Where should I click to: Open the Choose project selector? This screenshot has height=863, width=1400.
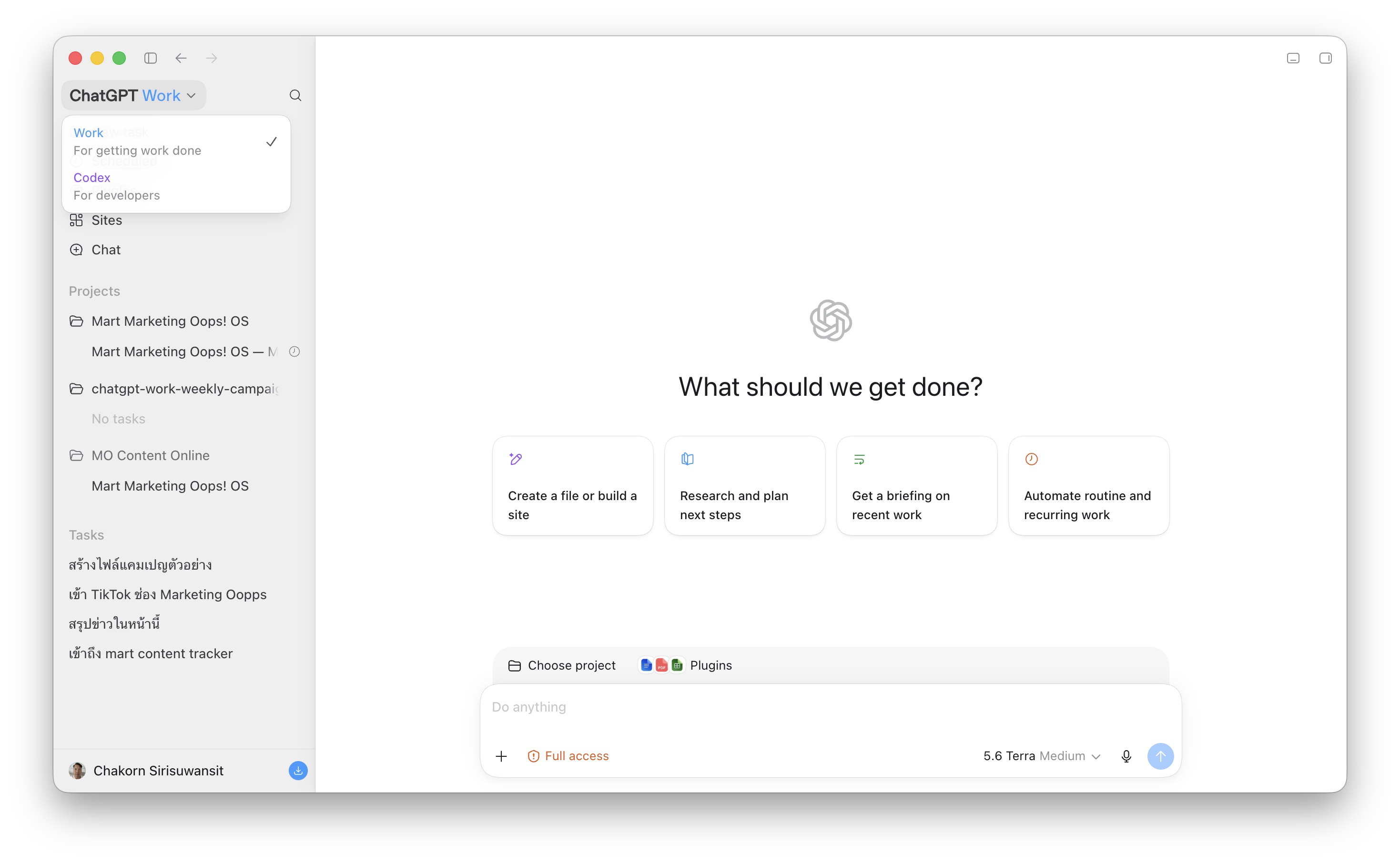pos(562,665)
